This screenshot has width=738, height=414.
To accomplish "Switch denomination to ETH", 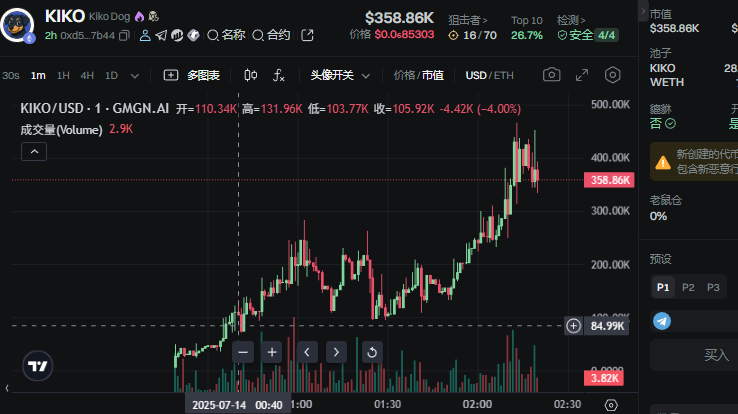I will point(504,75).
